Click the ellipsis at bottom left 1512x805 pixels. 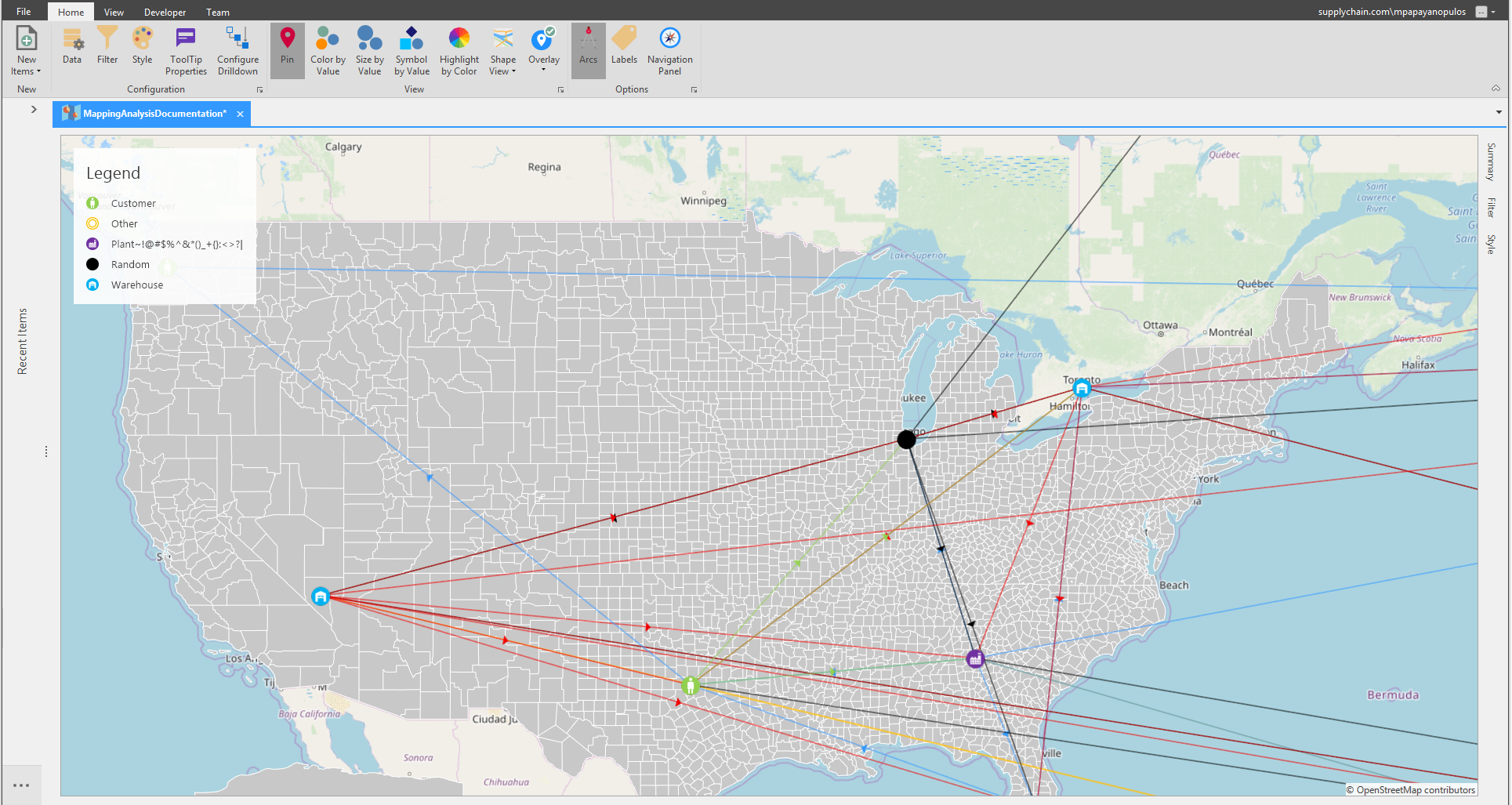pyautogui.click(x=21, y=785)
